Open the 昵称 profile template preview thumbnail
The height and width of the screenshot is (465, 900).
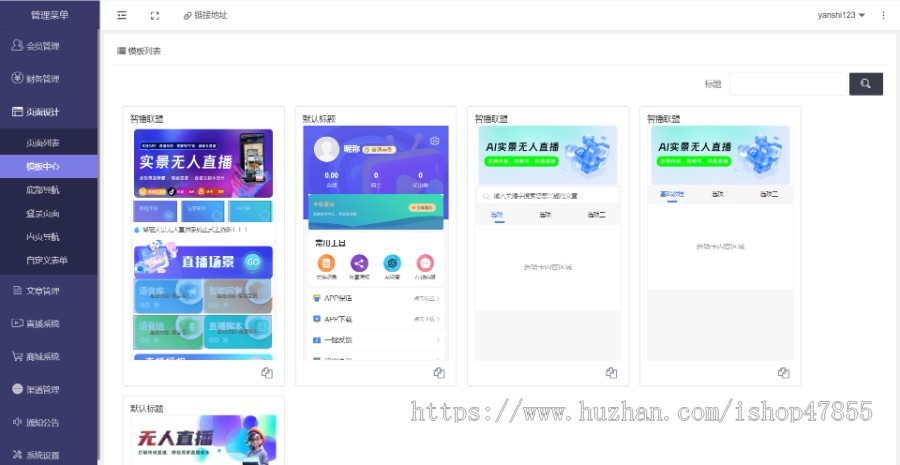click(375, 243)
